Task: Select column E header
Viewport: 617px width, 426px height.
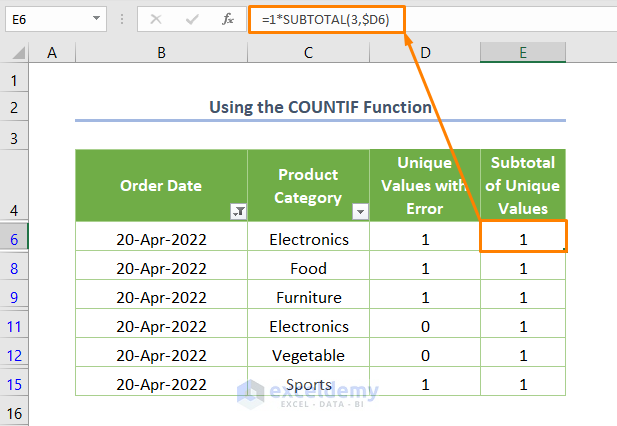Action: [523, 52]
